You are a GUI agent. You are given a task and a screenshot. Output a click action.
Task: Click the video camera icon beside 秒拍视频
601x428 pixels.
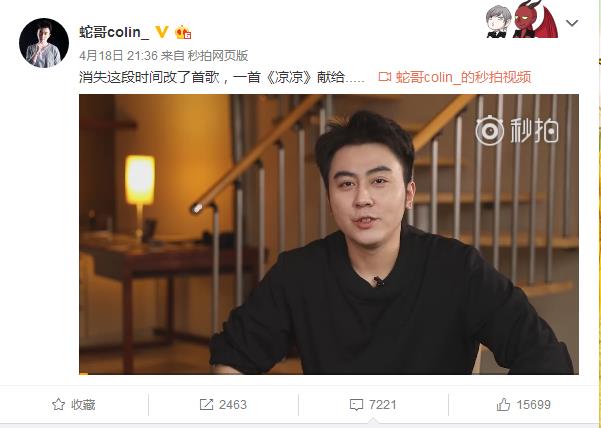(x=385, y=77)
